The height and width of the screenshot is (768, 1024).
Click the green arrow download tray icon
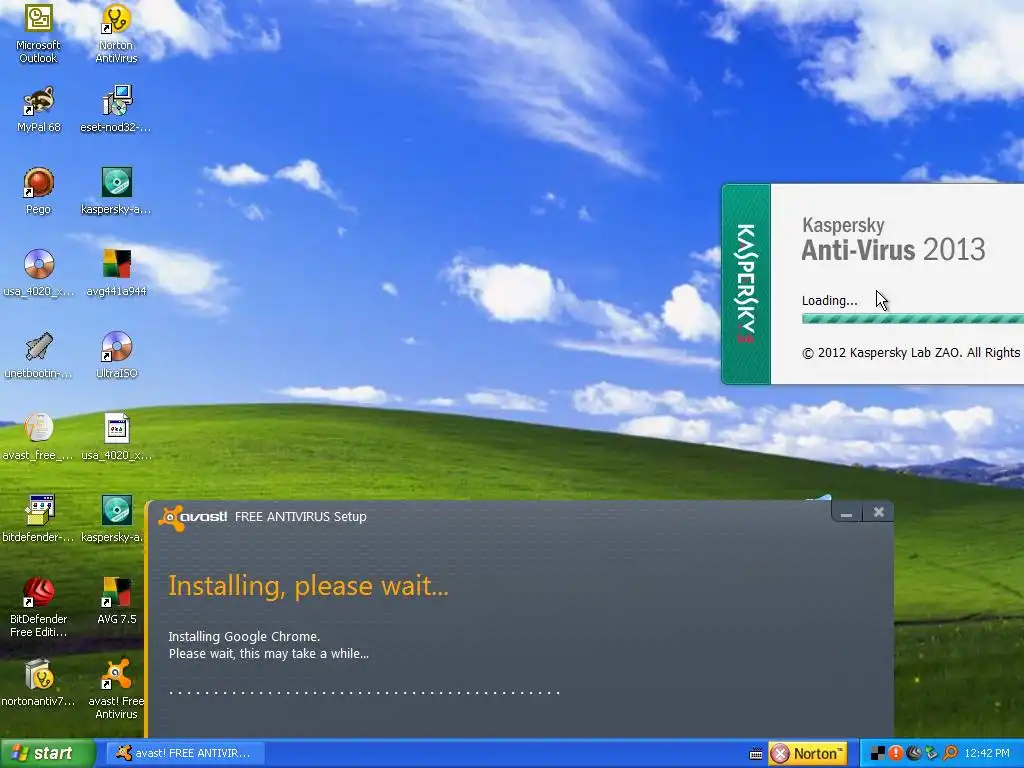point(932,753)
